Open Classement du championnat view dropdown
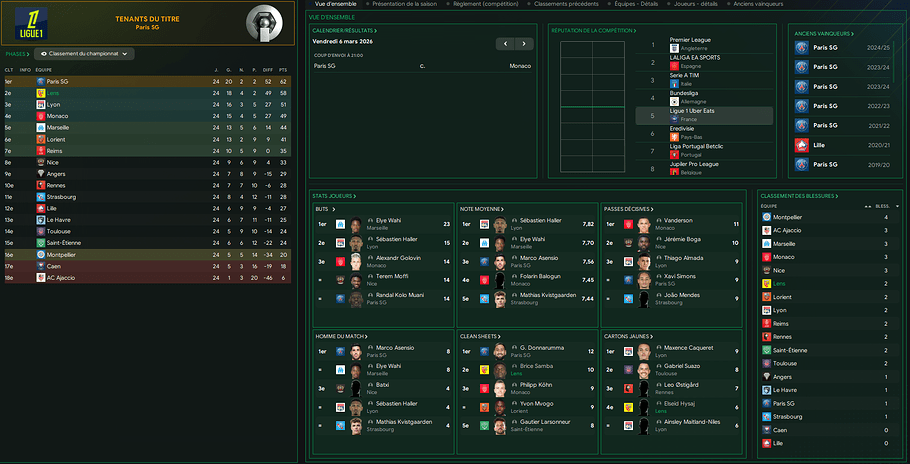The height and width of the screenshot is (464, 910). click(x=84, y=53)
